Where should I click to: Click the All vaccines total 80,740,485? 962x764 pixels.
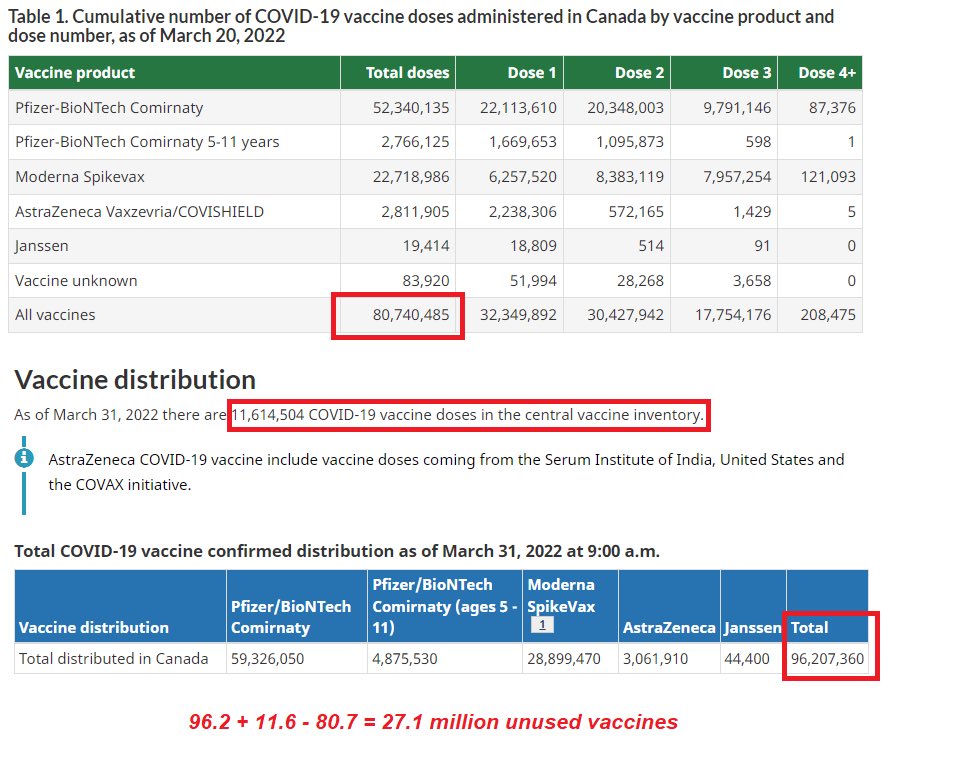(x=411, y=315)
